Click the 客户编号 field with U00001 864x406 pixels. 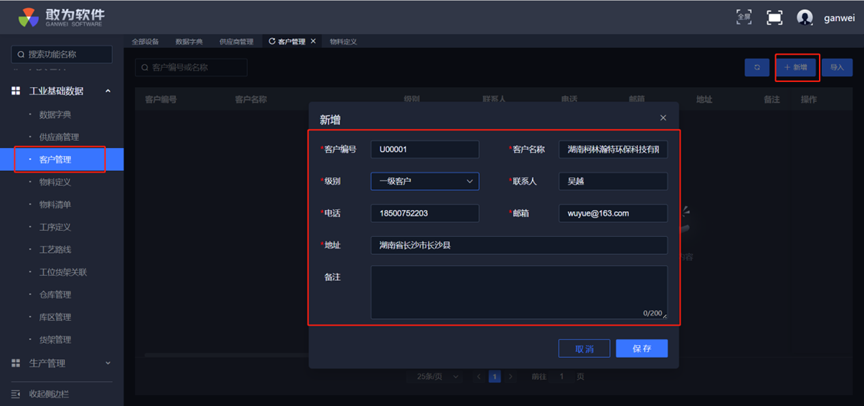[425, 149]
